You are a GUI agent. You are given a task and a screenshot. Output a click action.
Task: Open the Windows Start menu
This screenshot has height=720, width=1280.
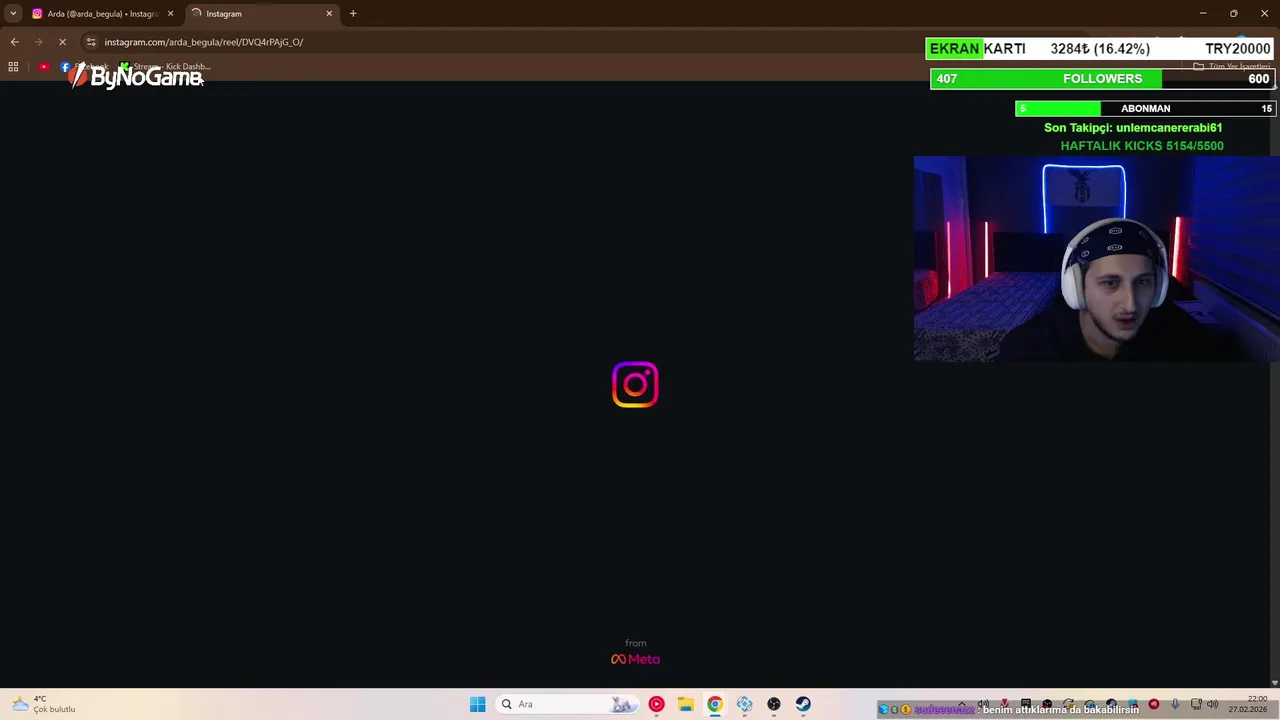[x=477, y=704]
